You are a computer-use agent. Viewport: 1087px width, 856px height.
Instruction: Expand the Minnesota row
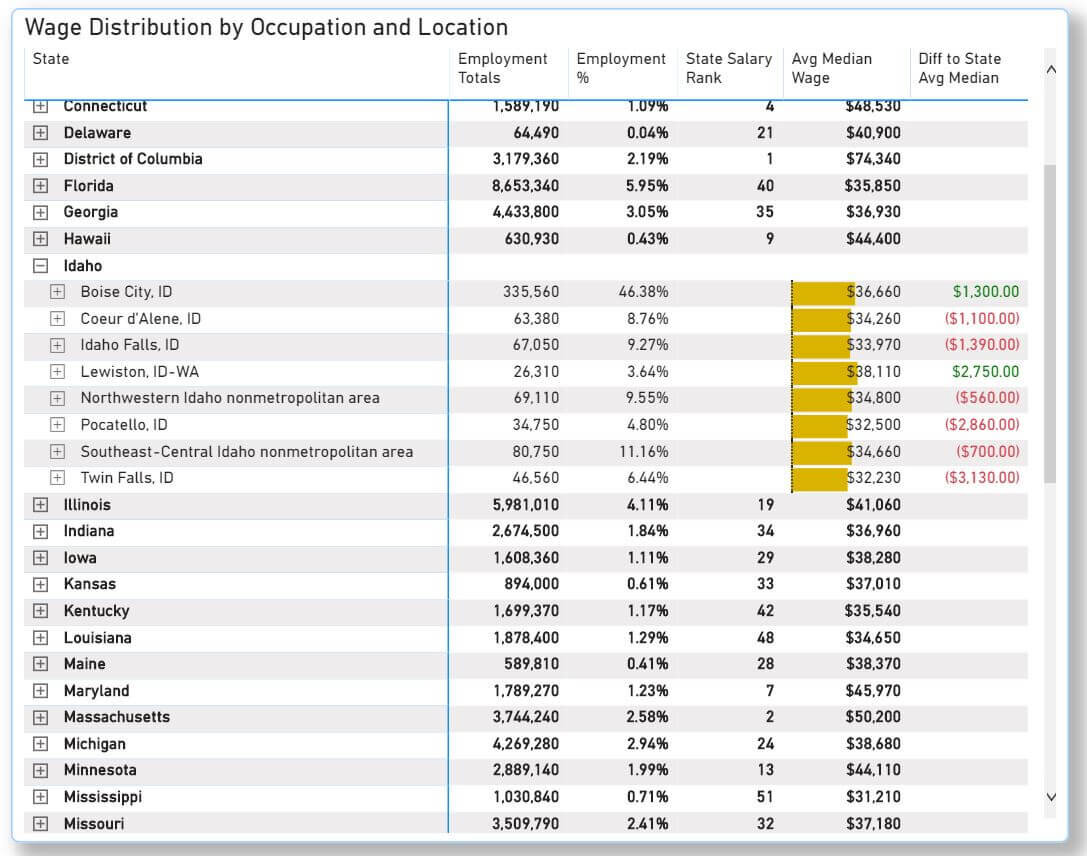point(41,771)
